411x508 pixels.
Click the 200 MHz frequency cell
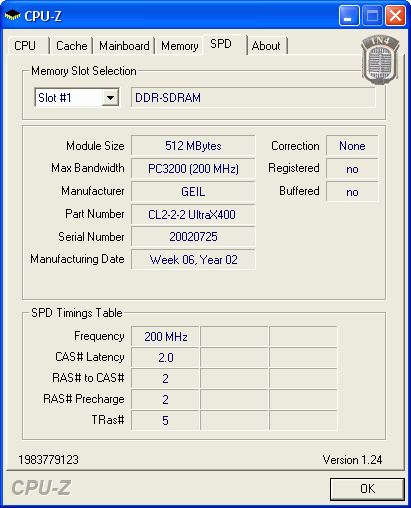pos(166,336)
